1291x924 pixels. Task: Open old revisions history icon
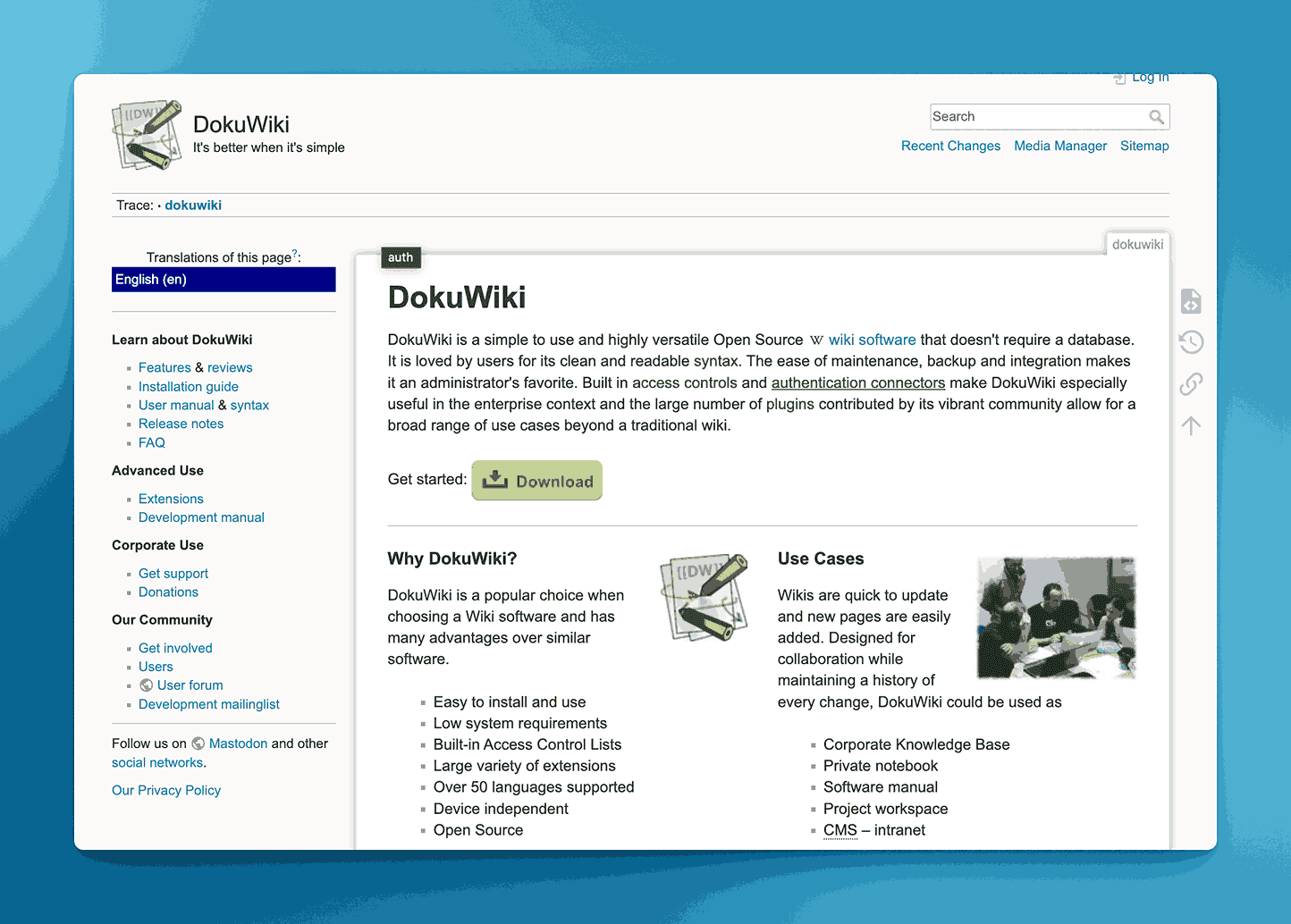tap(1191, 342)
